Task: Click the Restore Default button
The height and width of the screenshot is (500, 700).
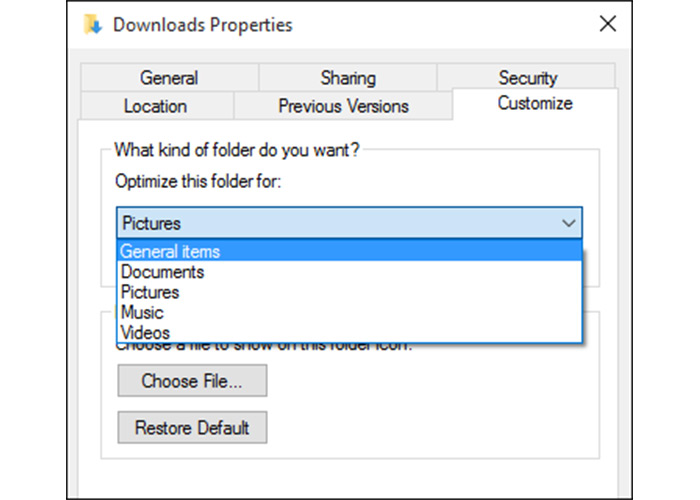Action: click(192, 428)
